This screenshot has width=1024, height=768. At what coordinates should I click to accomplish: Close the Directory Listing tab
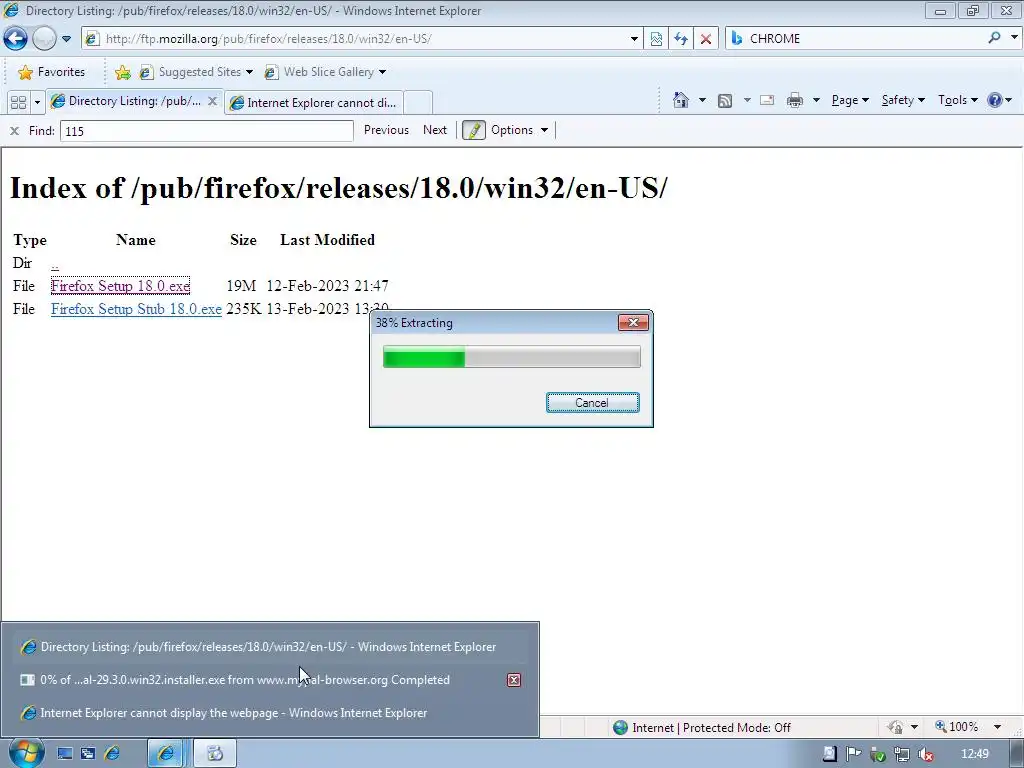212,101
